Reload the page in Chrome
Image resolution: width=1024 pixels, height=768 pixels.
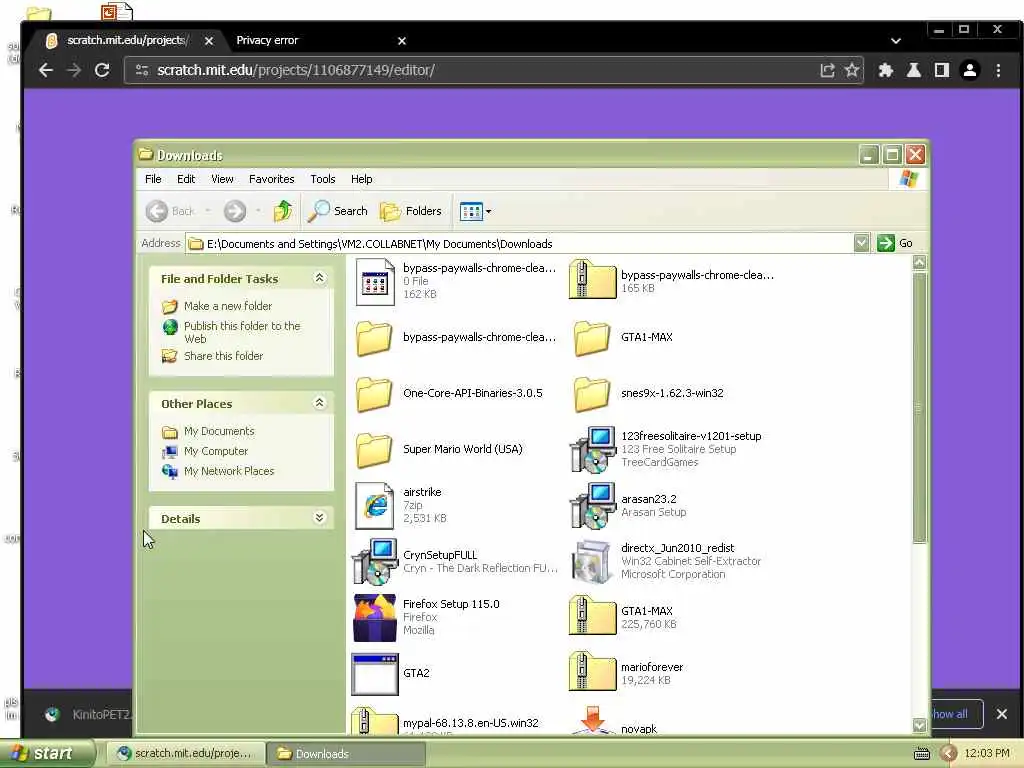102,70
